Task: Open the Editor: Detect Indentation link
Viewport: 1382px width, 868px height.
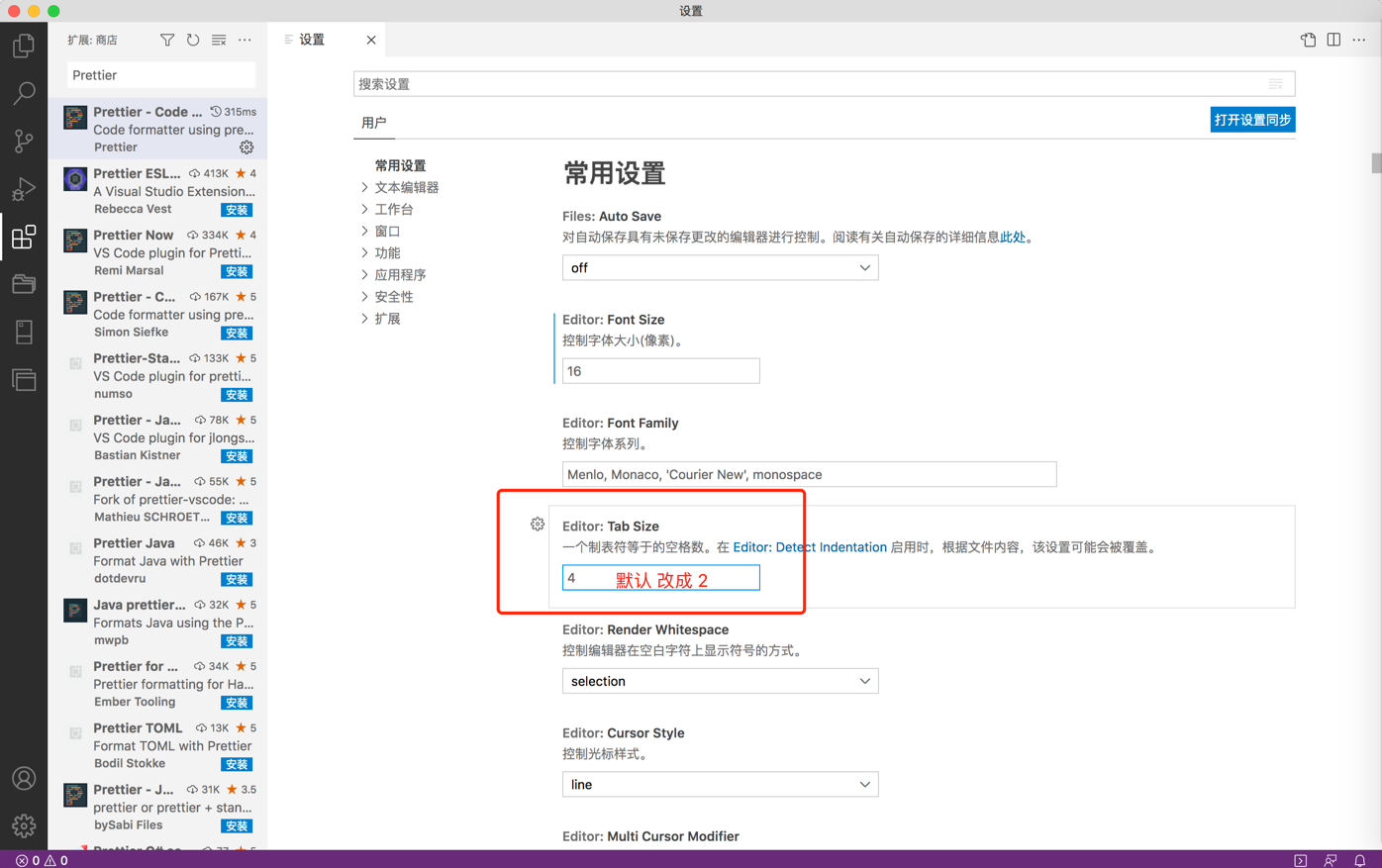Action: (810, 546)
